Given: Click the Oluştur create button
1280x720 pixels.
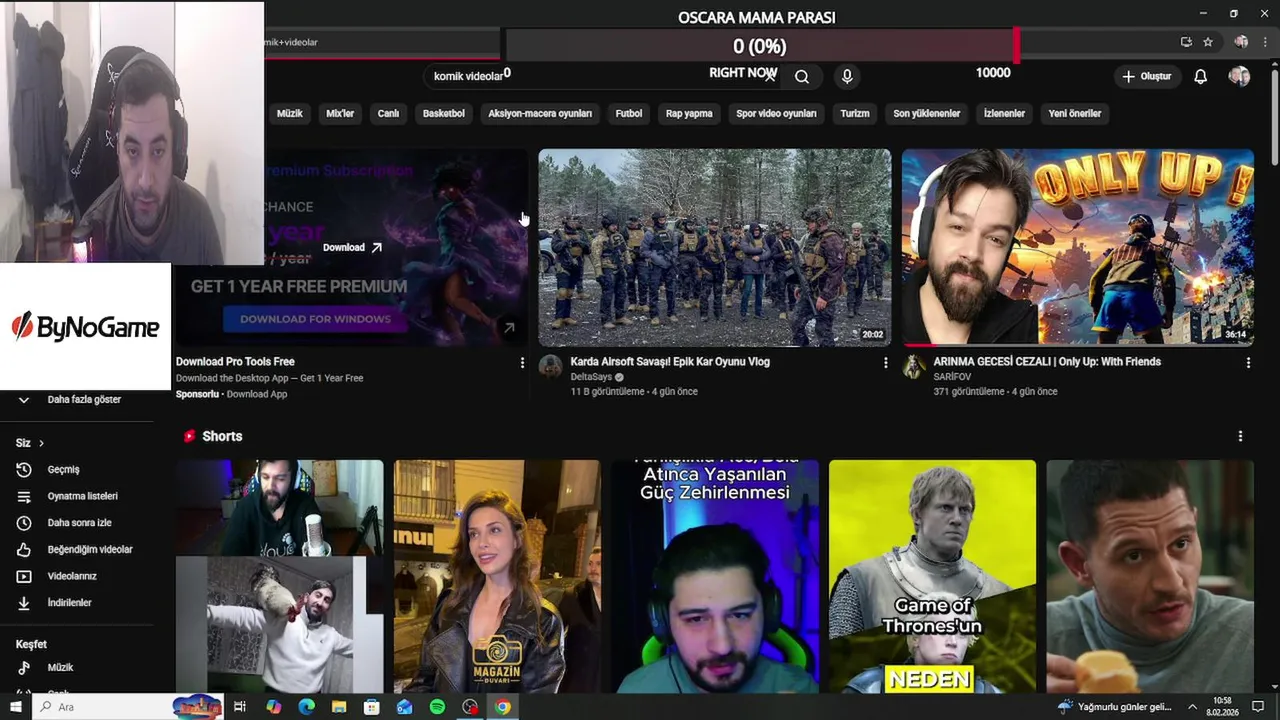Looking at the screenshot, I should pyautogui.click(x=1147, y=76).
